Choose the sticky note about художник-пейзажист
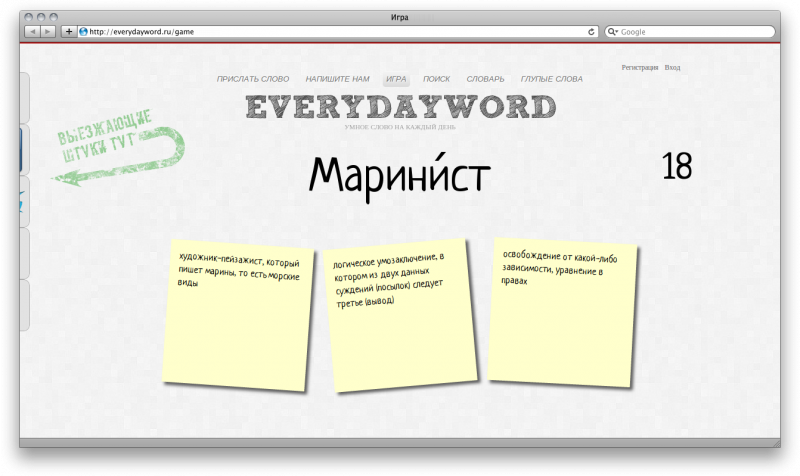 (237, 315)
